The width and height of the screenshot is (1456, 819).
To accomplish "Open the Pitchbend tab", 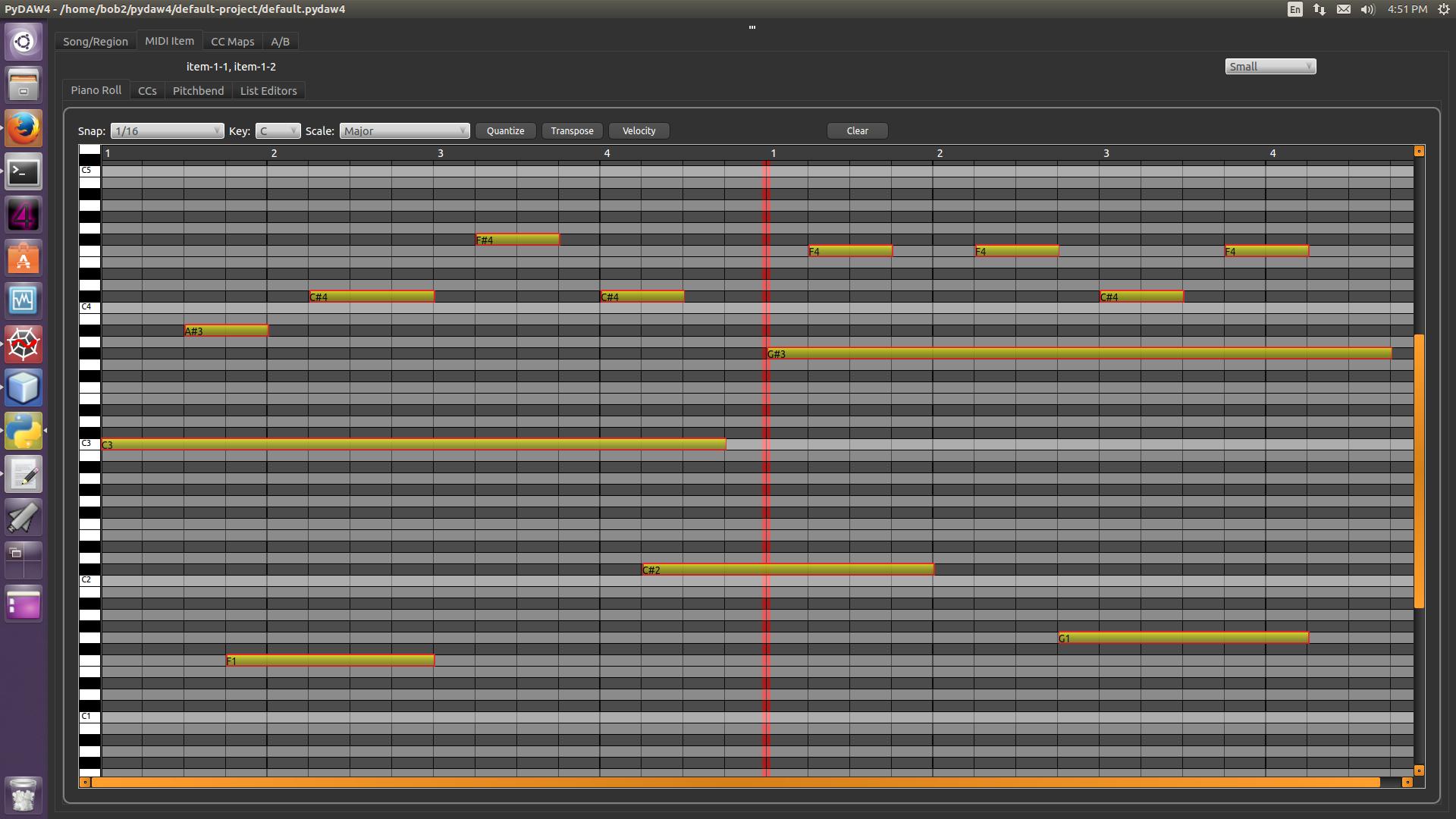I will coord(198,91).
